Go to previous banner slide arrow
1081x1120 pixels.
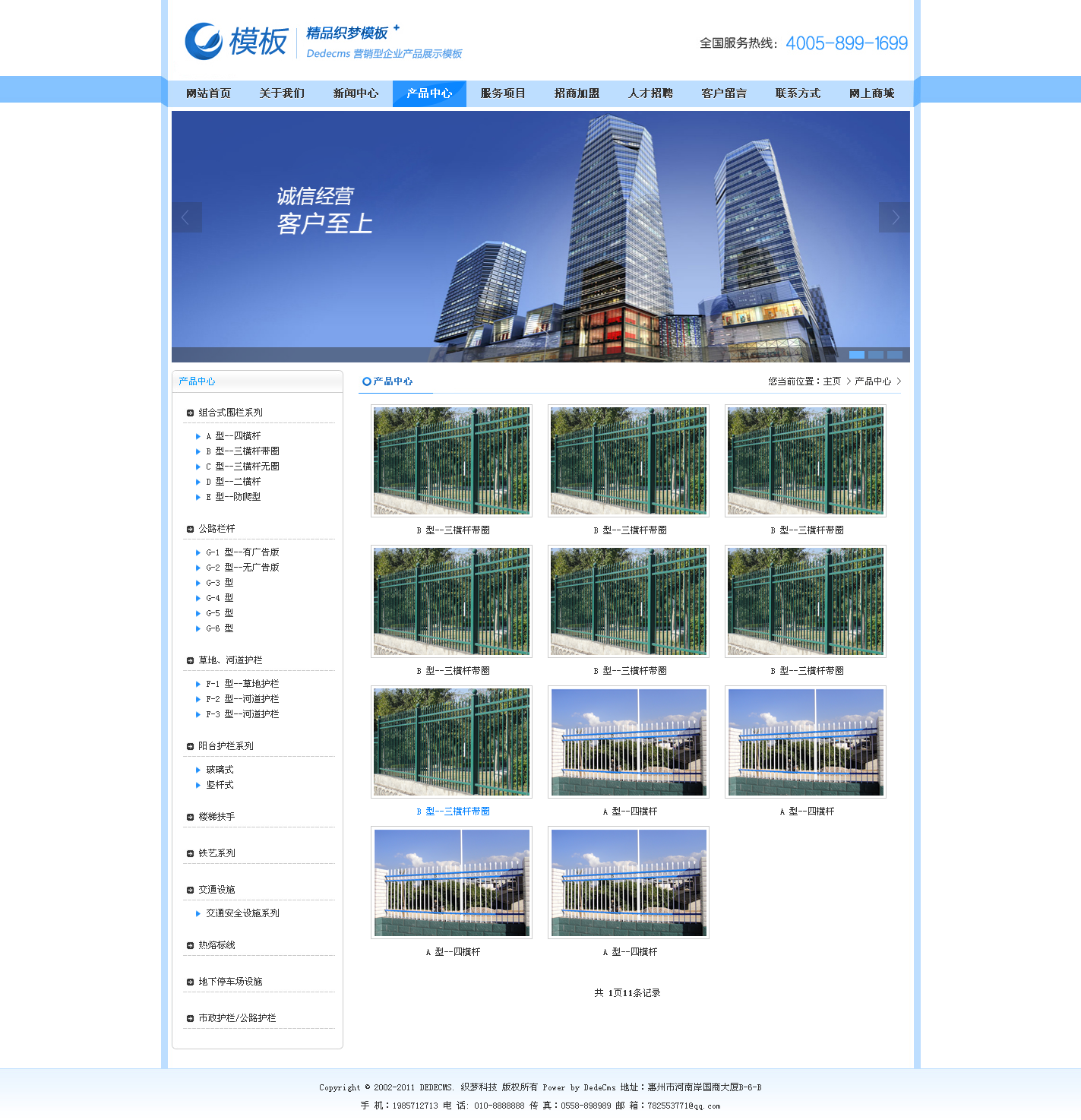point(186,217)
